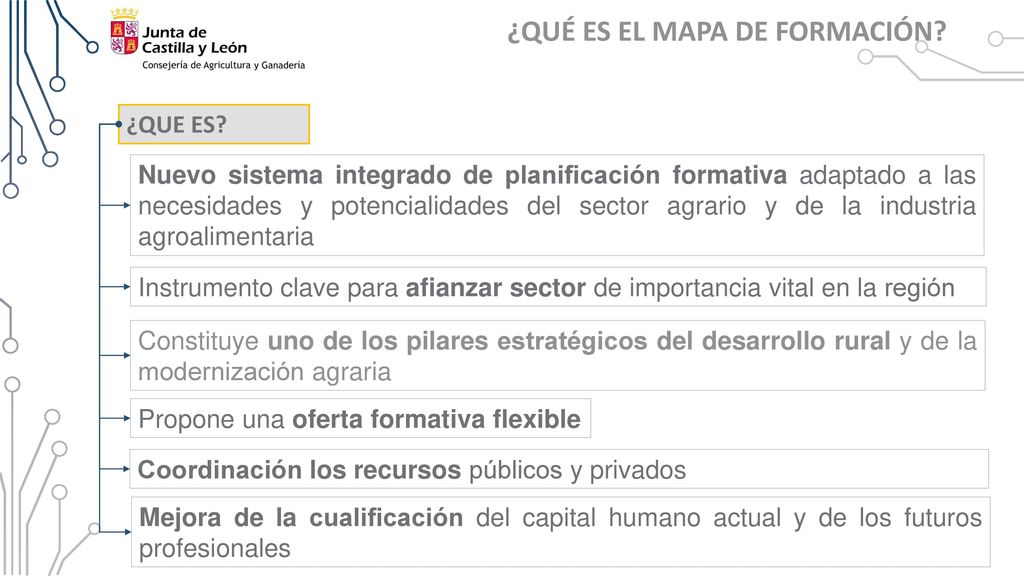Select the Mejora de la cualificación box

pos(560,532)
